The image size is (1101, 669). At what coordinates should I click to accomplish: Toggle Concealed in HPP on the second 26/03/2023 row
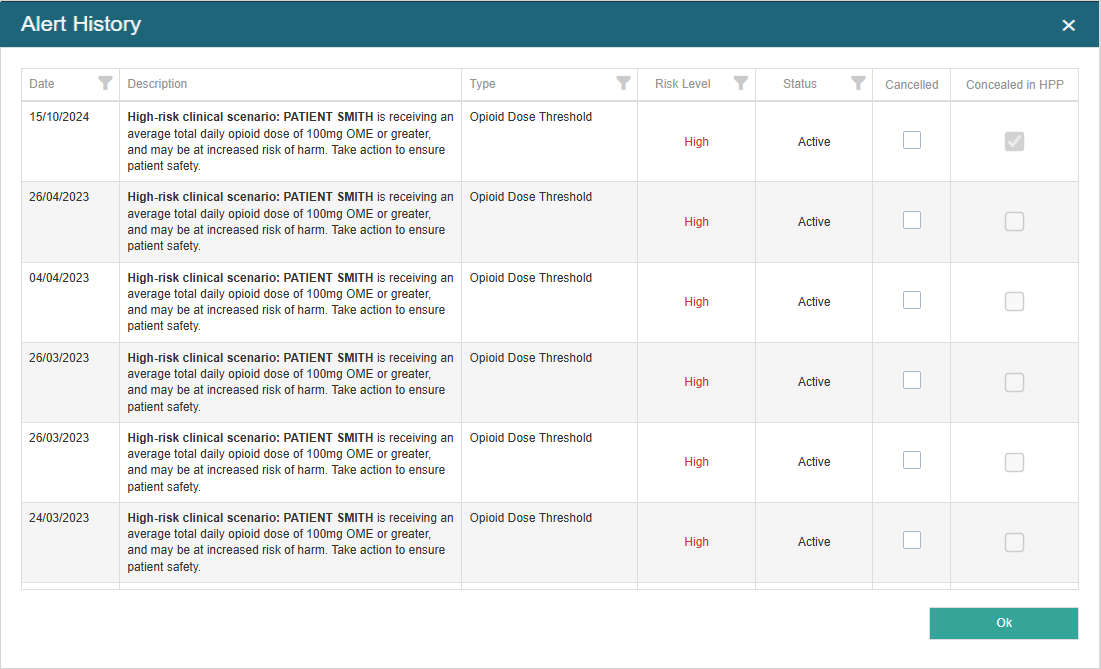pyautogui.click(x=1014, y=461)
